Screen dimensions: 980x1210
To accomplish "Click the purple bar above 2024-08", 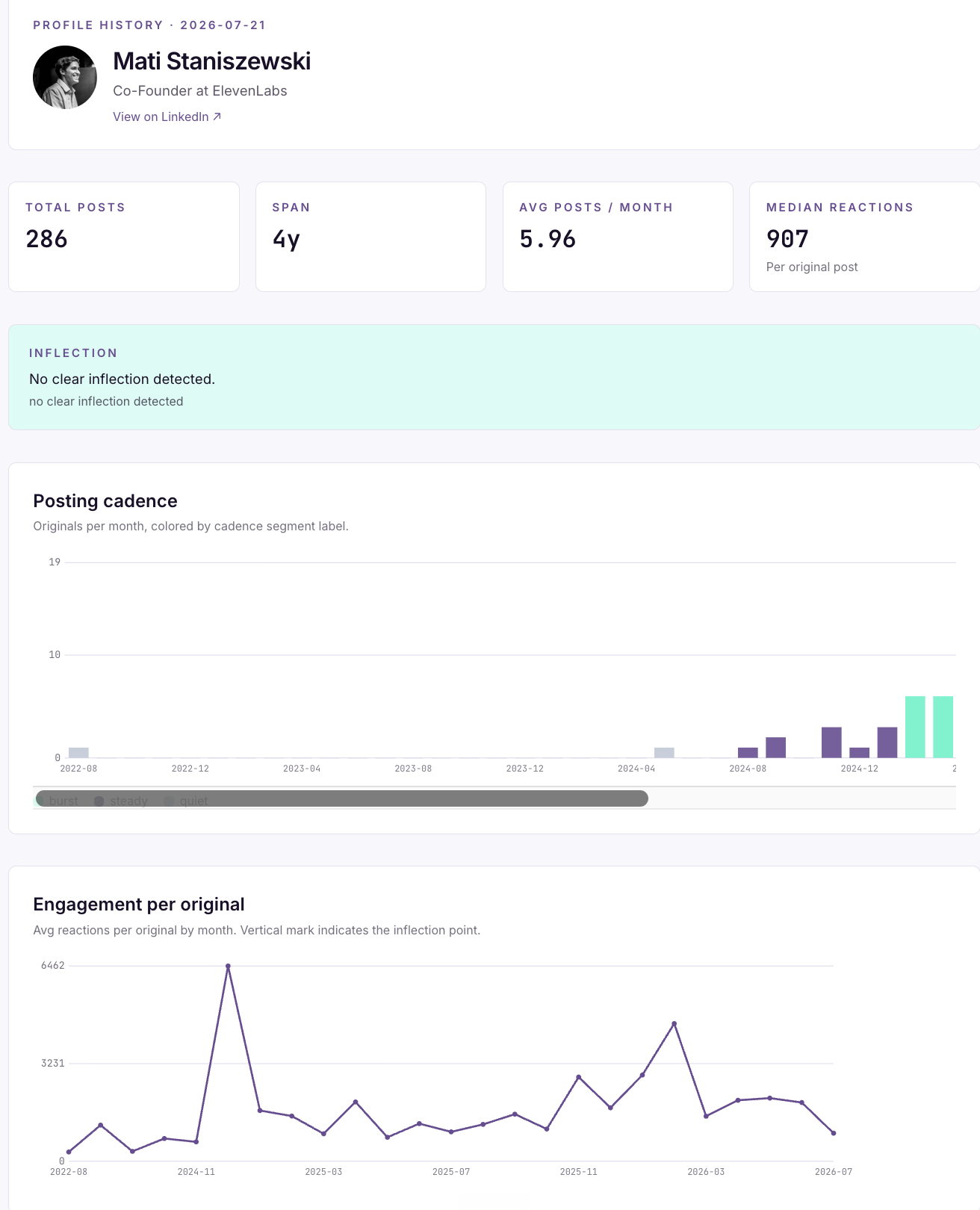I will [748, 753].
